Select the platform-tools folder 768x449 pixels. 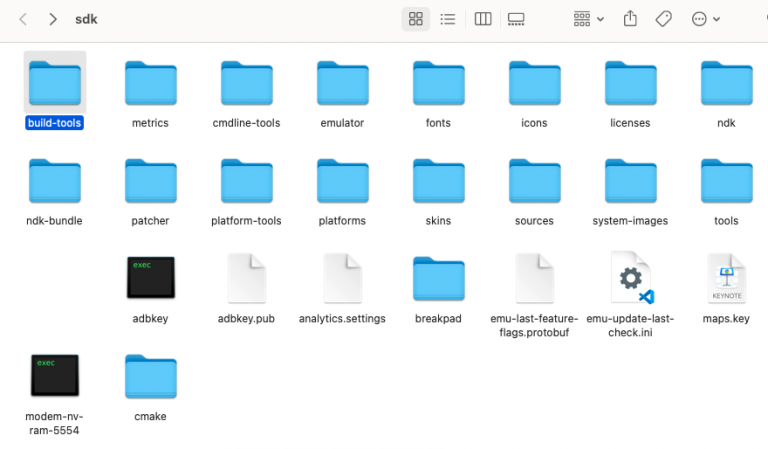(246, 181)
